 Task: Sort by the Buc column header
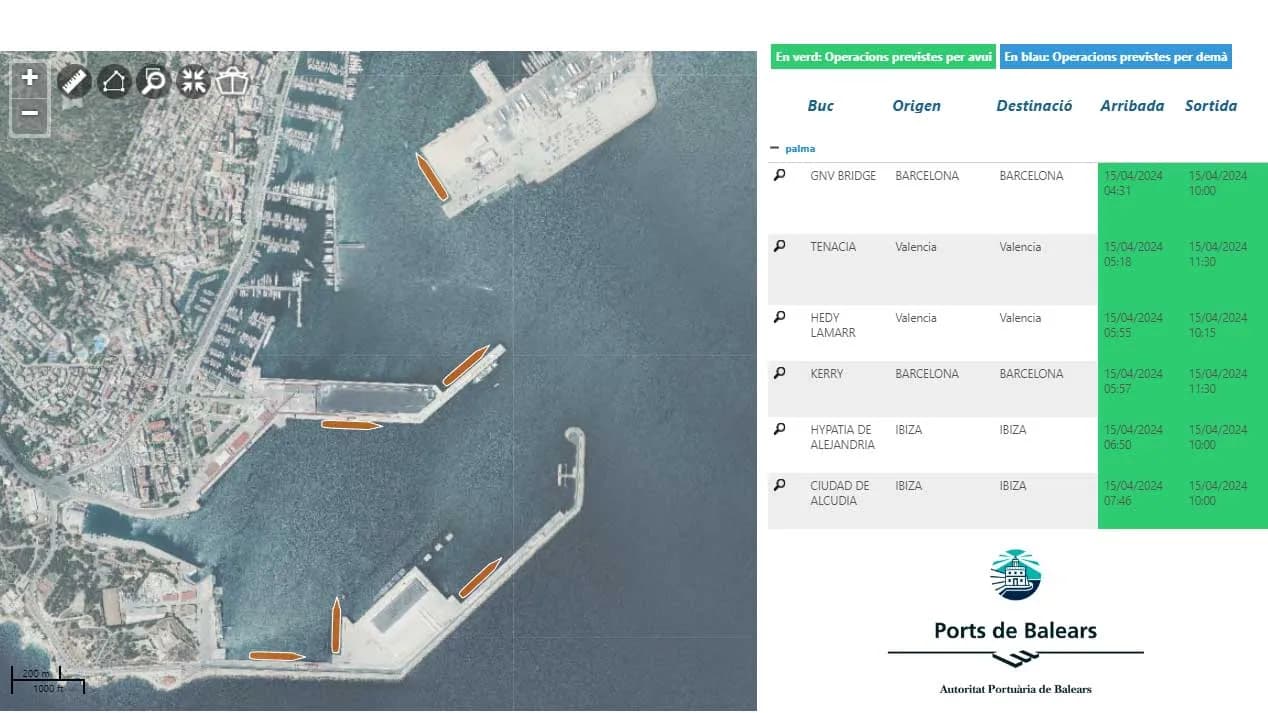(x=821, y=106)
